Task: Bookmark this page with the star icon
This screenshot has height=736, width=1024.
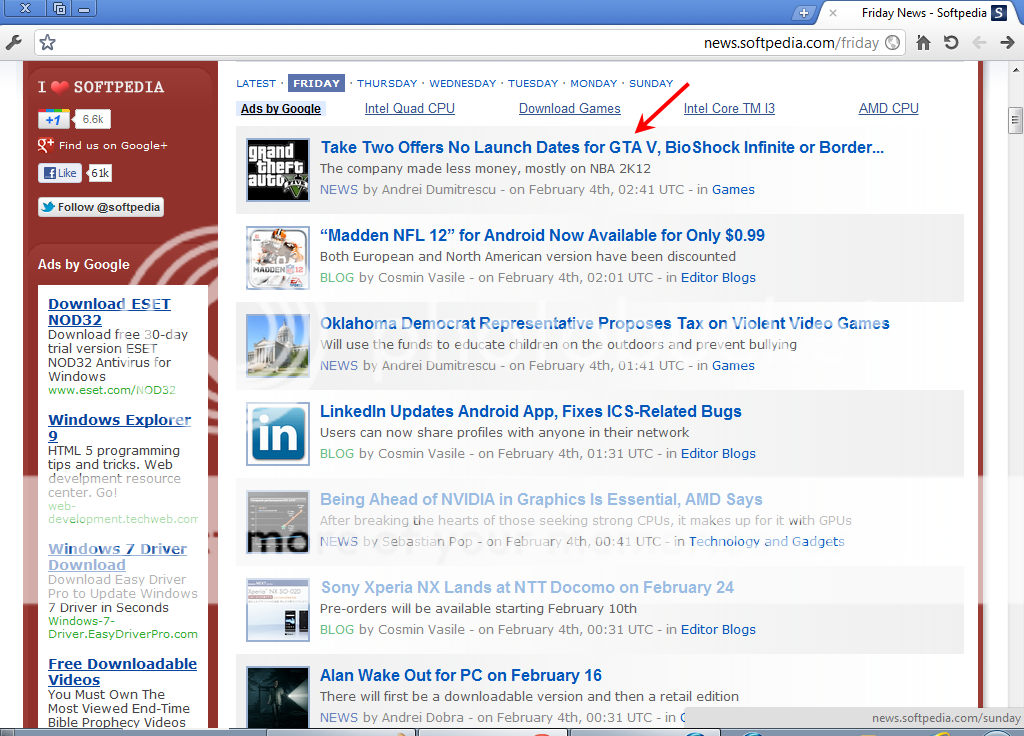Action: pyautogui.click(x=48, y=43)
